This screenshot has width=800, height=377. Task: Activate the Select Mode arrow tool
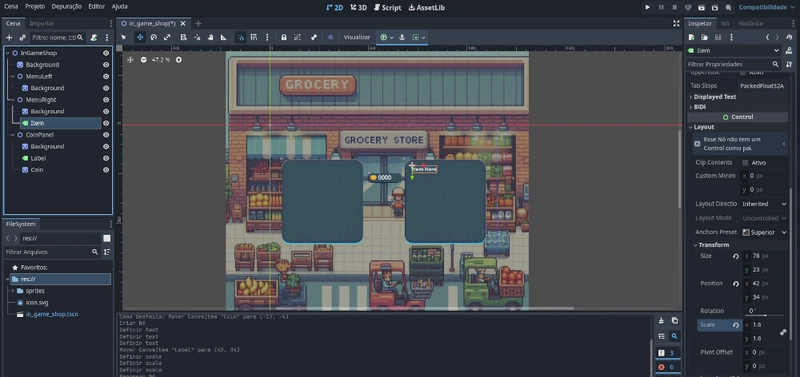[123, 37]
